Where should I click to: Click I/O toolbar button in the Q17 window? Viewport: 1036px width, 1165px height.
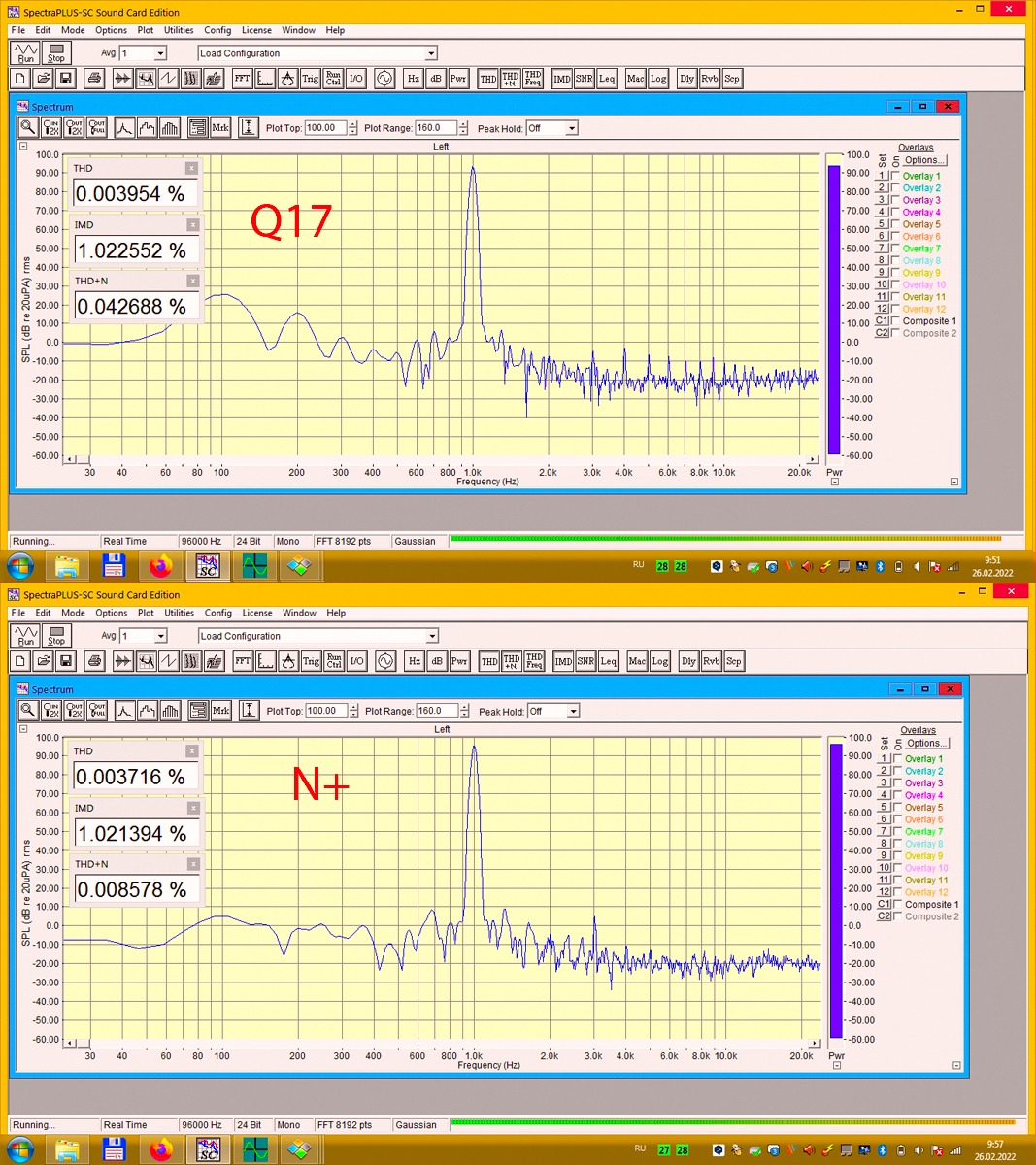pos(355,79)
